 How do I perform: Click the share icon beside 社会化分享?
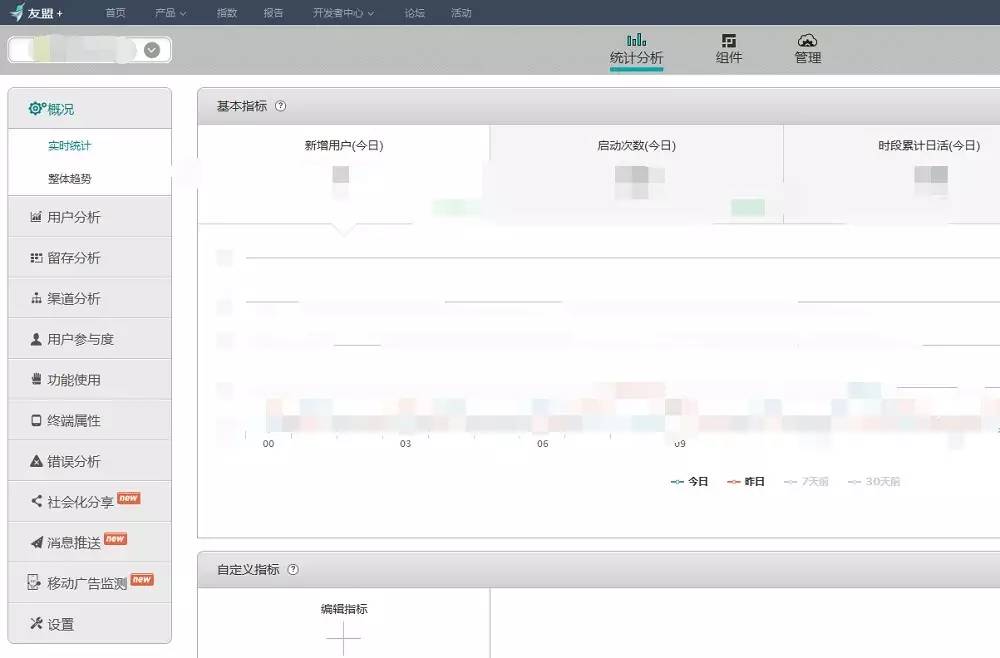click(x=36, y=502)
